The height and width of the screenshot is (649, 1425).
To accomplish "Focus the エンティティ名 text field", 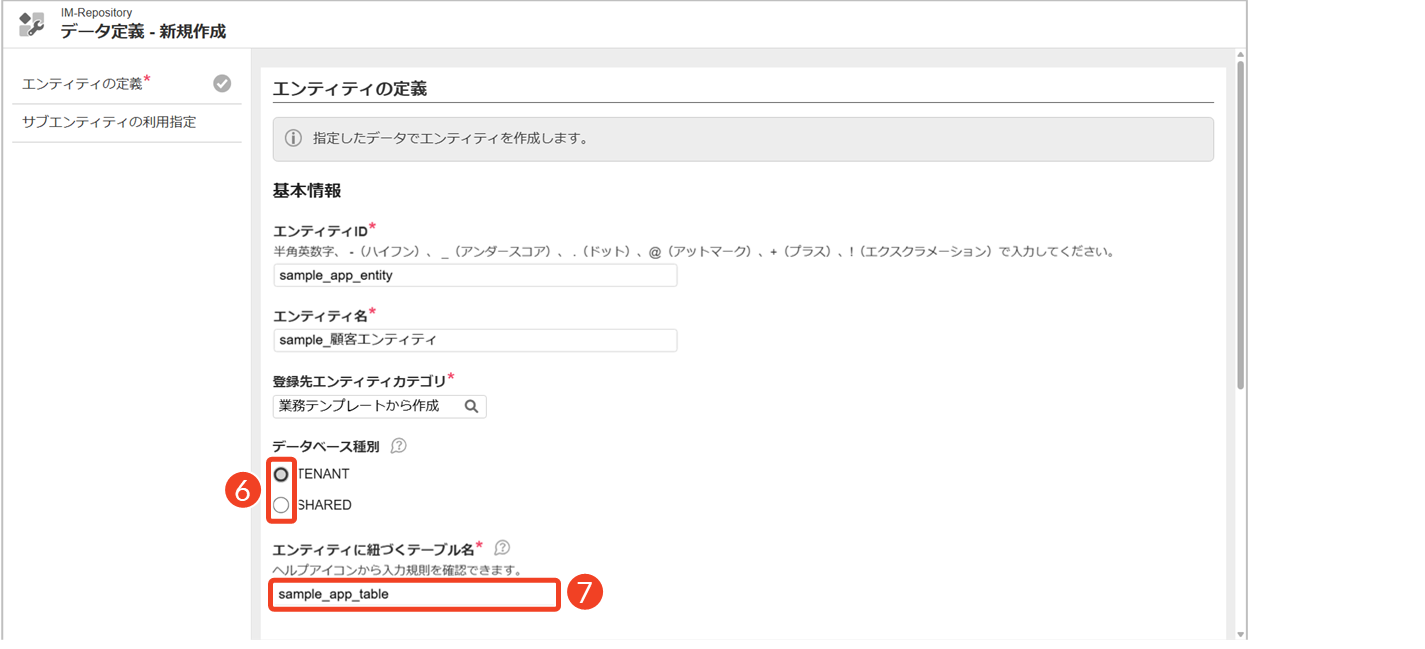I will coord(475,340).
